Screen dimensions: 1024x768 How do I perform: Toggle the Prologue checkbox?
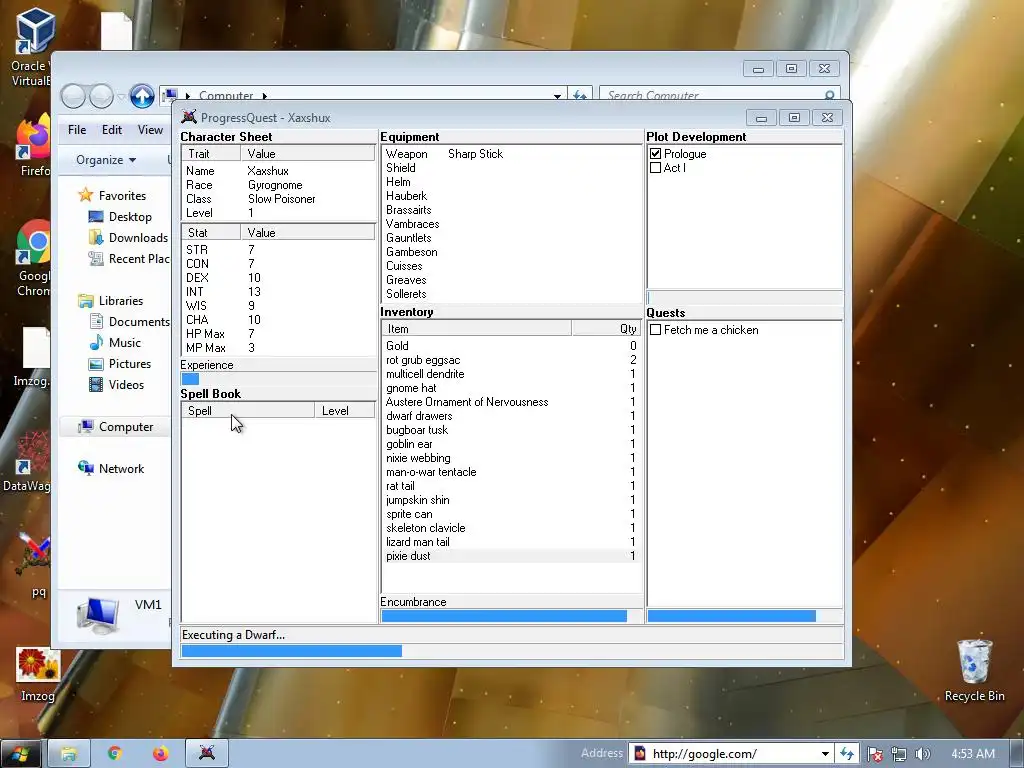[656, 154]
